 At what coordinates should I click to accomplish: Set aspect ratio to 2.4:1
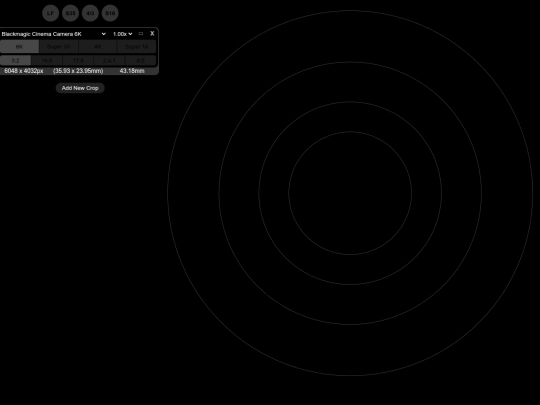(109, 60)
